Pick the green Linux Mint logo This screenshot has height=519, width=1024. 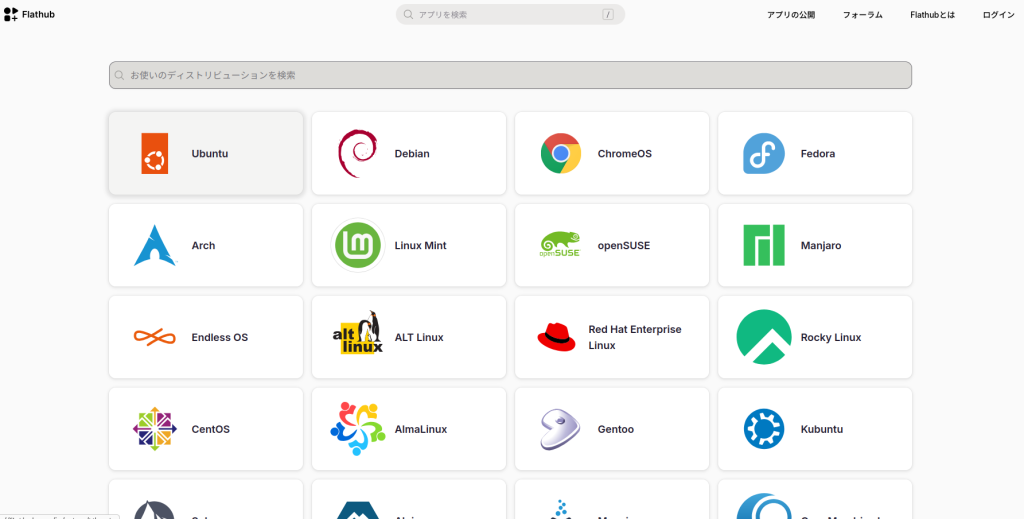tap(358, 245)
